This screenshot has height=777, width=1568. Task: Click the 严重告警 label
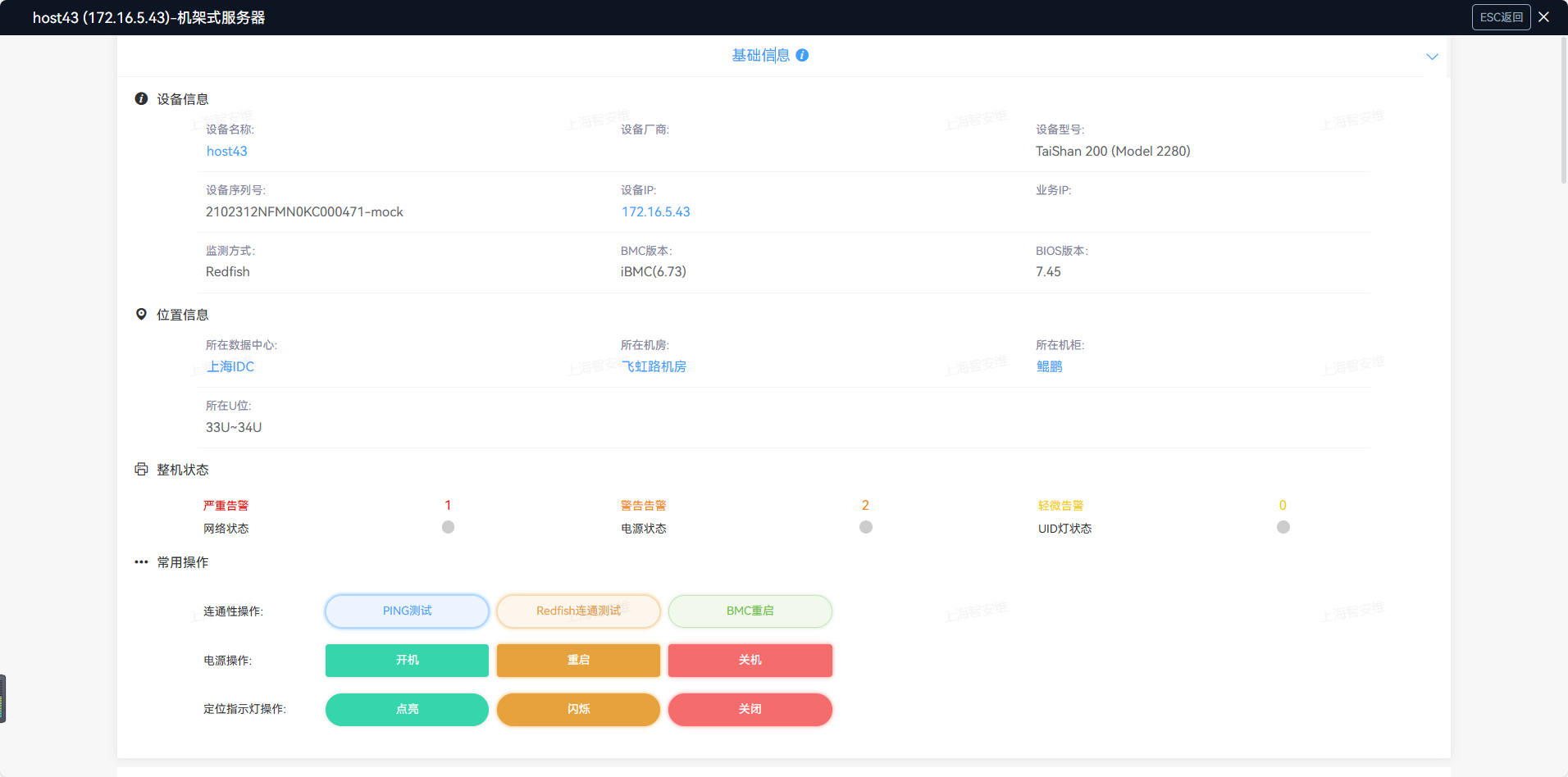pyautogui.click(x=226, y=506)
